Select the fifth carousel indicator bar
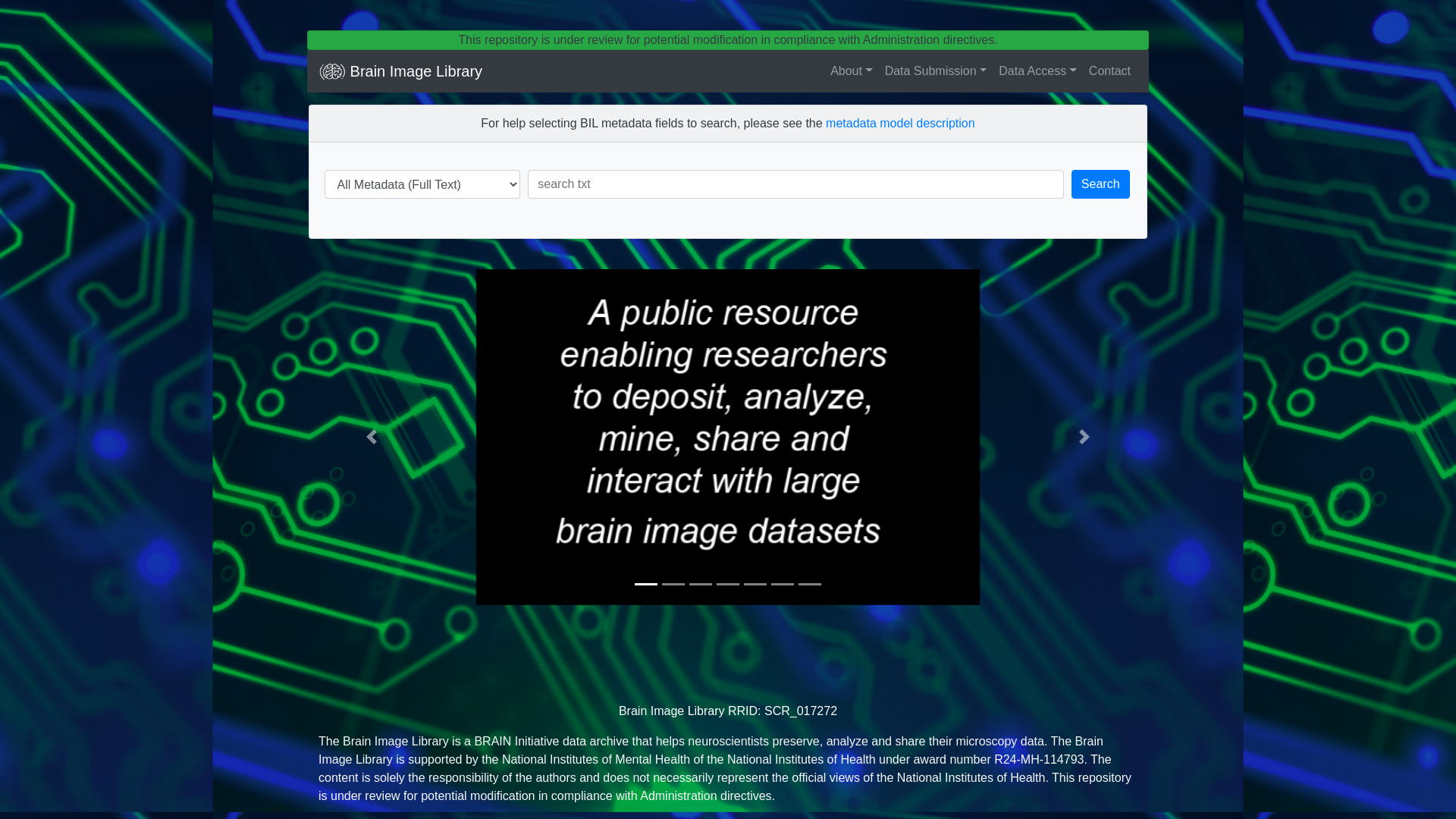The height and width of the screenshot is (819, 1456). [755, 584]
